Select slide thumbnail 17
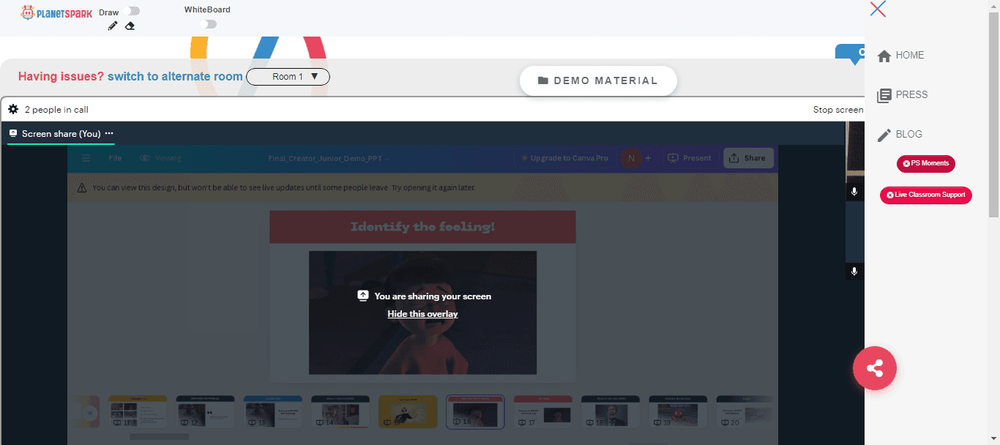Screen dimensions: 1000x445 coord(543,412)
